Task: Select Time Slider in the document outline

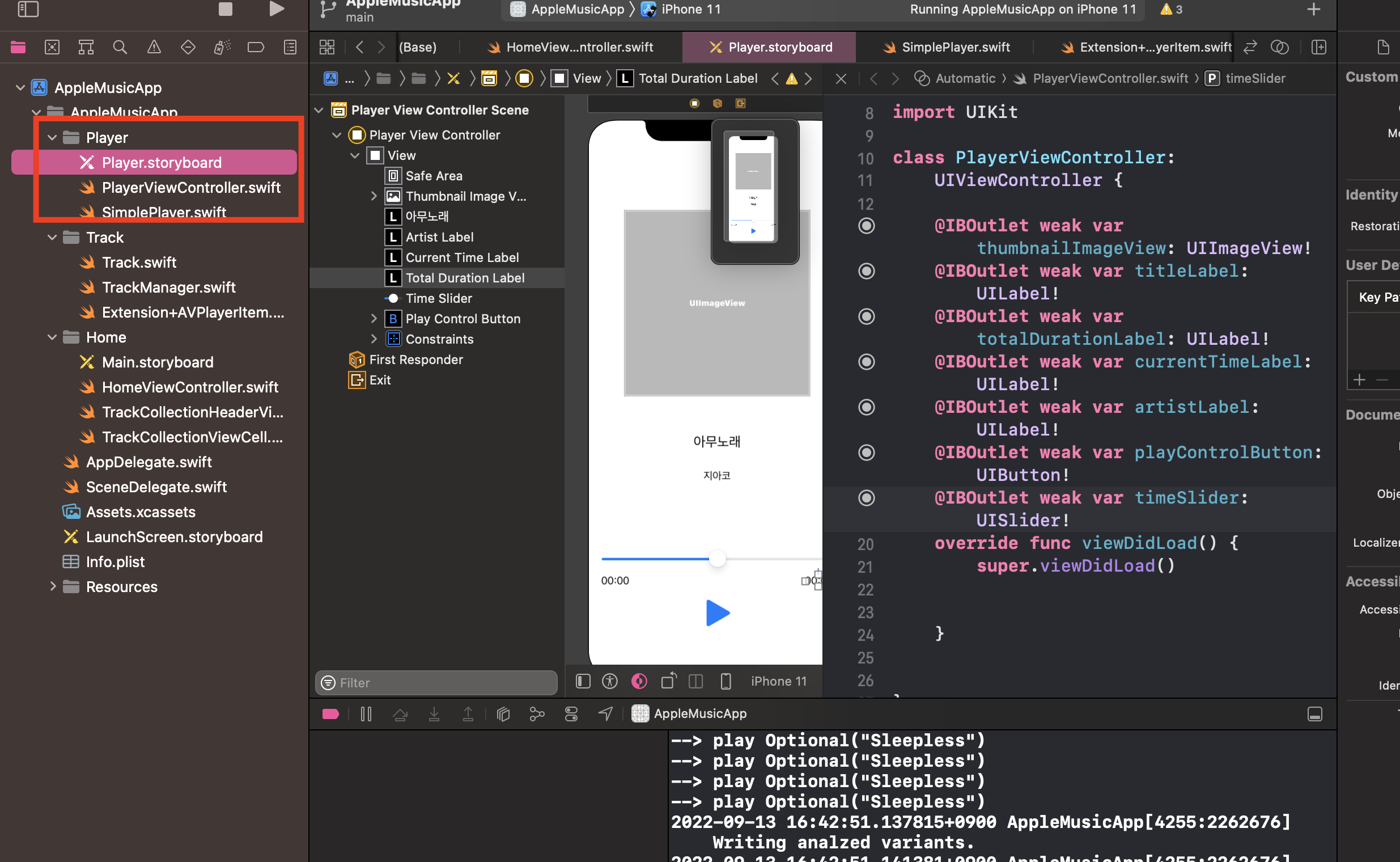Action: coord(439,298)
